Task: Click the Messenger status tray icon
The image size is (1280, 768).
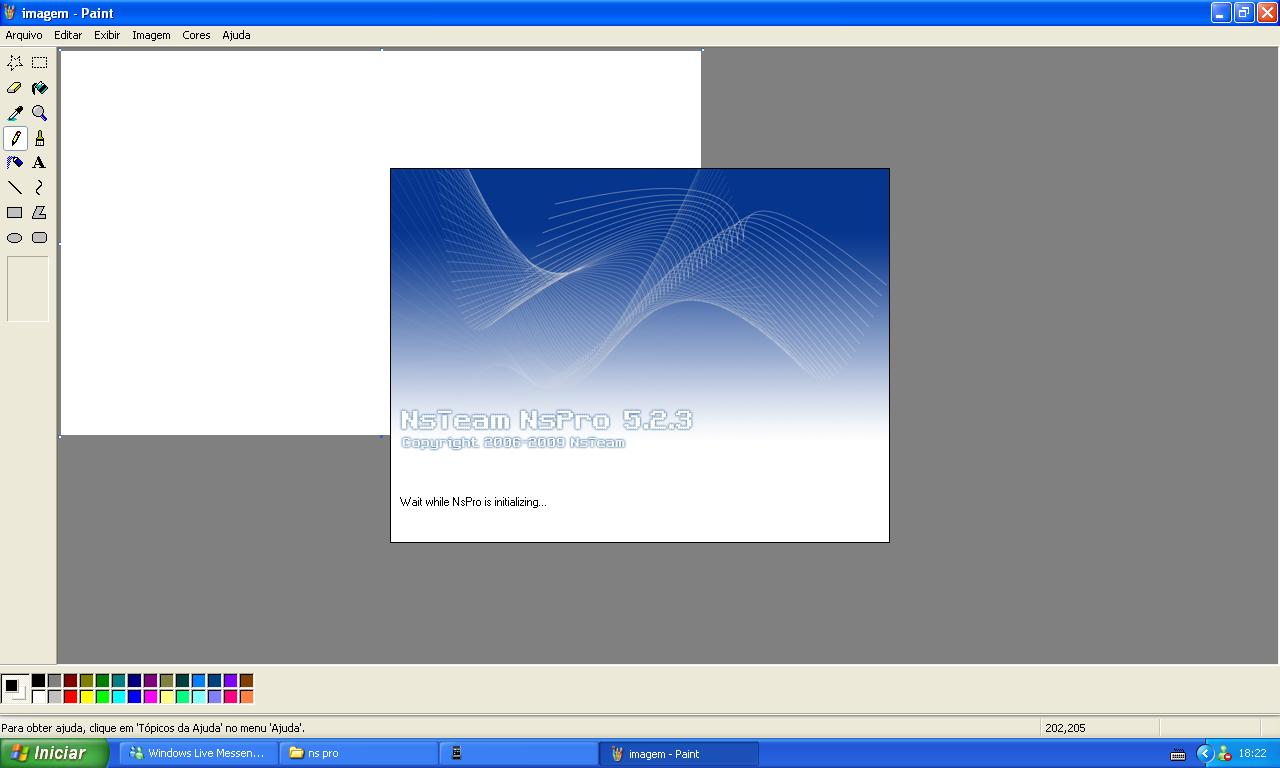Action: (x=1225, y=754)
